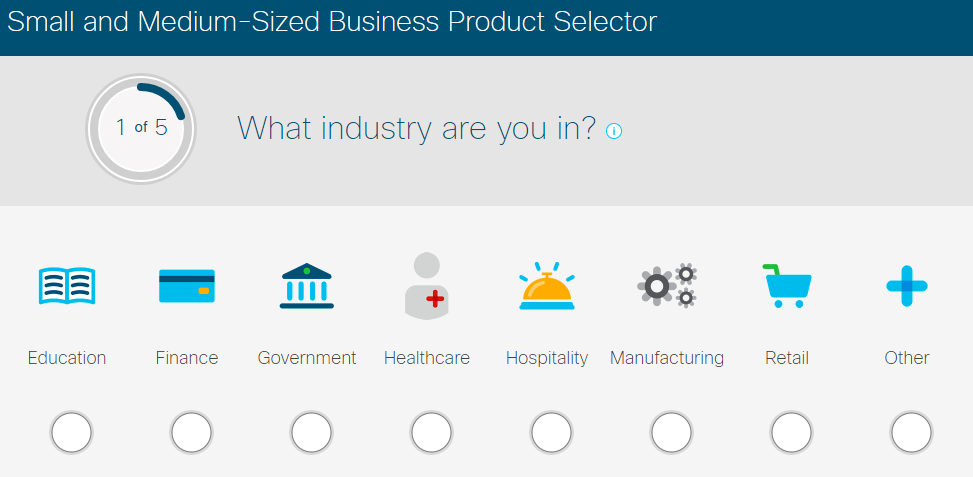Viewport: 973px width, 477px height.
Task: Select the Retail radio button
Action: click(x=791, y=432)
